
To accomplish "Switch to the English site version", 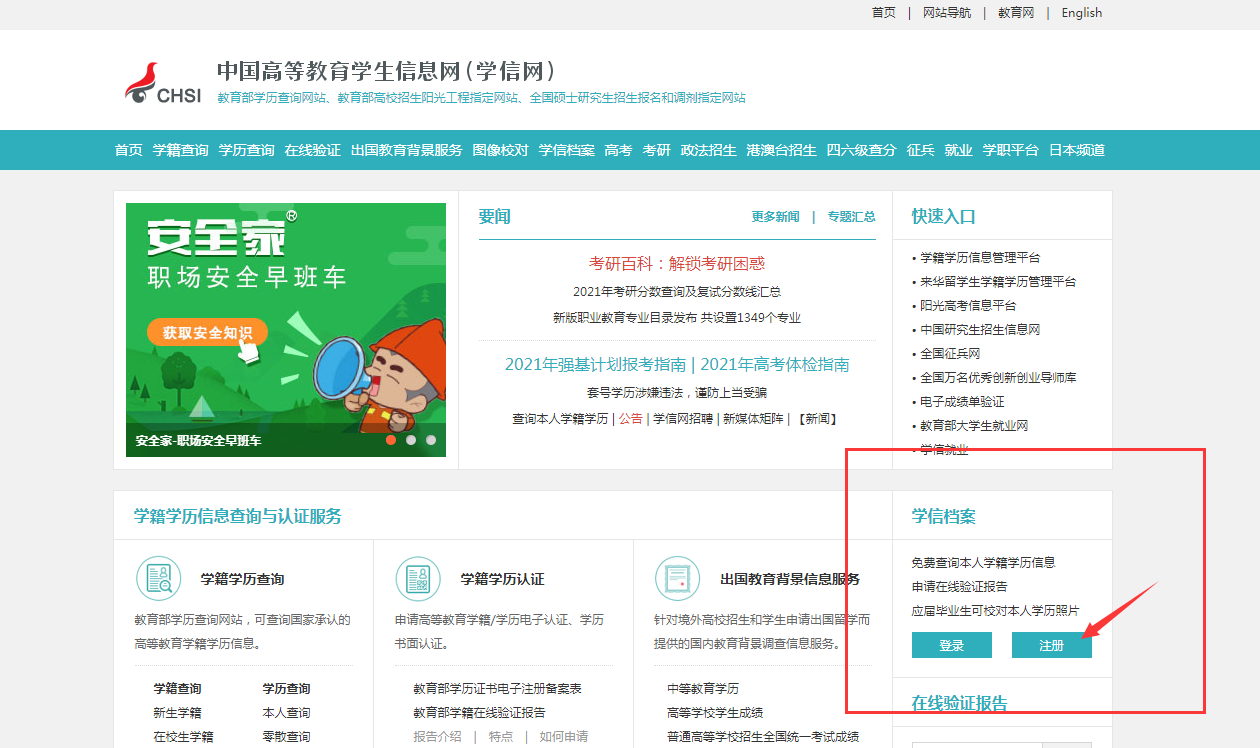I will coord(1081,13).
